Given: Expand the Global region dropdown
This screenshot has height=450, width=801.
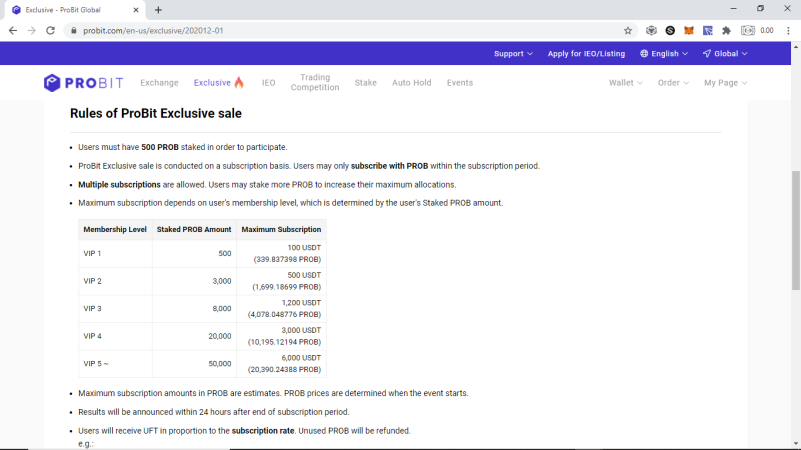Looking at the screenshot, I should (x=725, y=54).
